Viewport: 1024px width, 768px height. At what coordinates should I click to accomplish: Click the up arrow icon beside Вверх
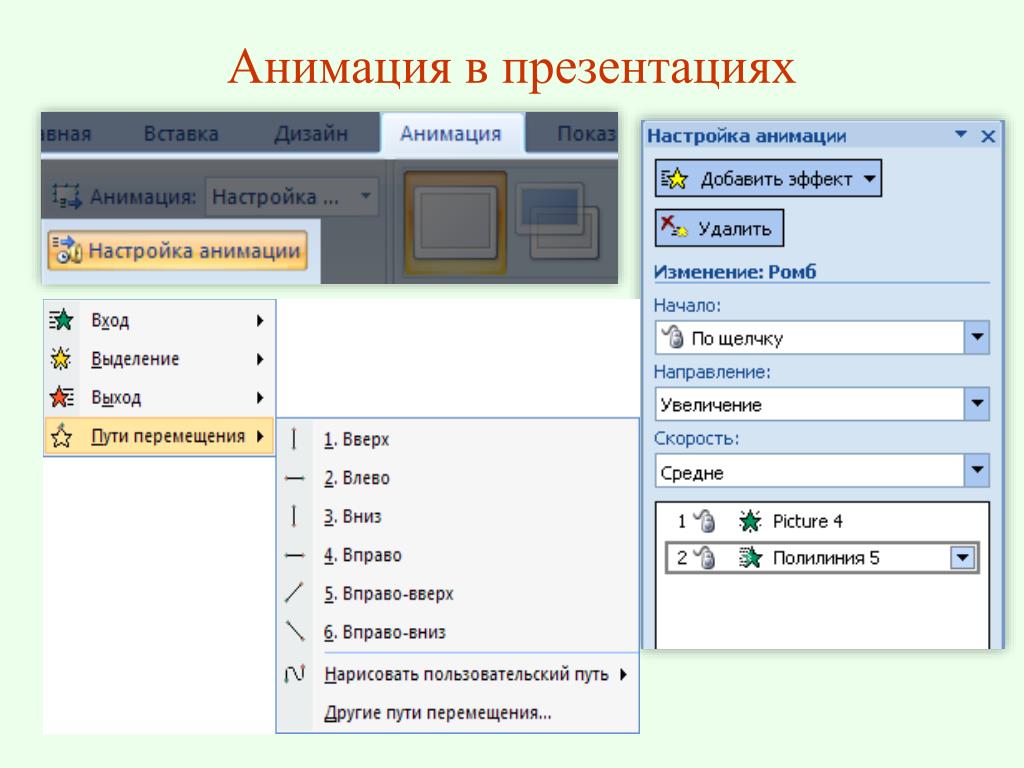pos(295,439)
